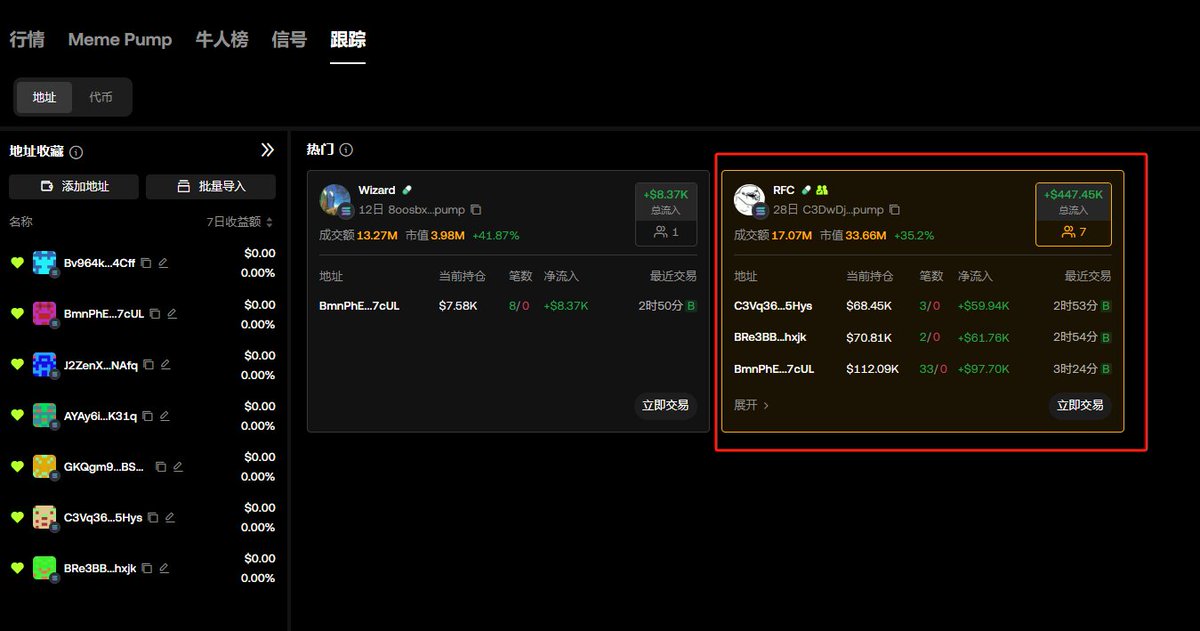Click +$59.94K net inflow in RFC card
Viewport: 1200px width, 631px height.
pos(984,306)
